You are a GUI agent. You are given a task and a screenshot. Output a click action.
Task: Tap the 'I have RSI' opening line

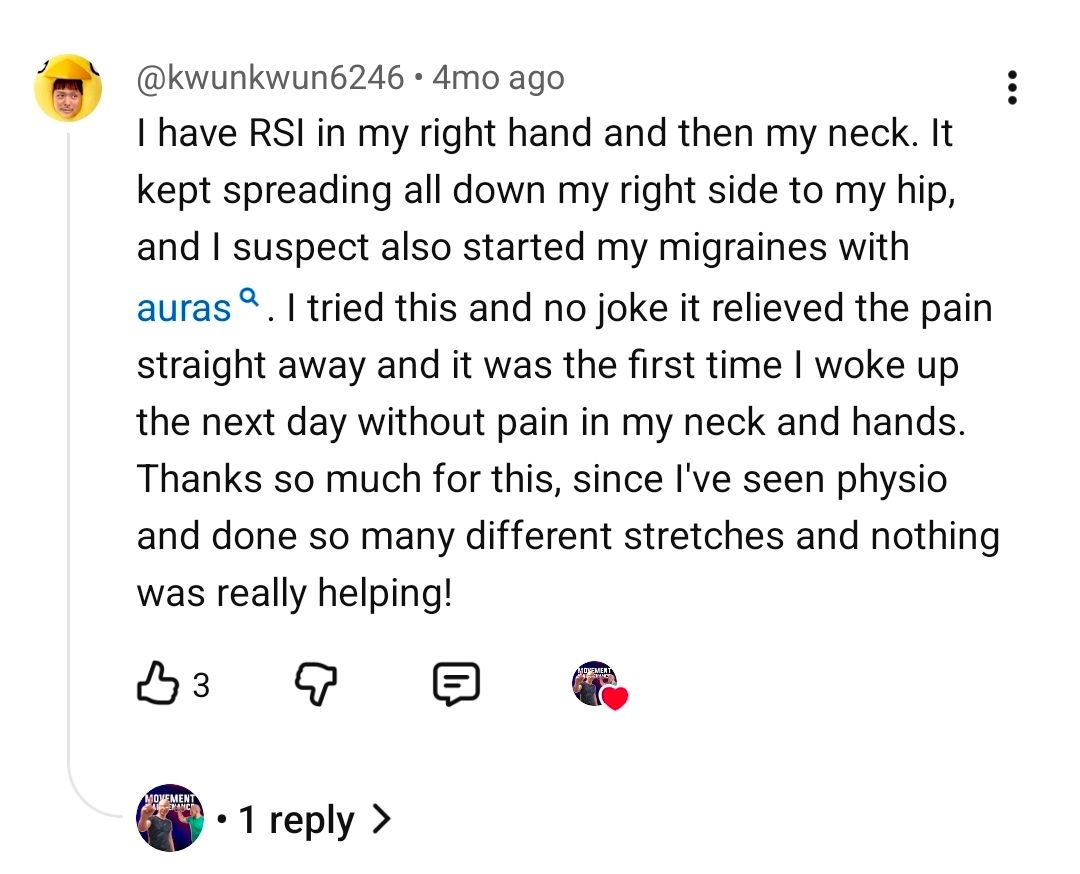(544, 133)
